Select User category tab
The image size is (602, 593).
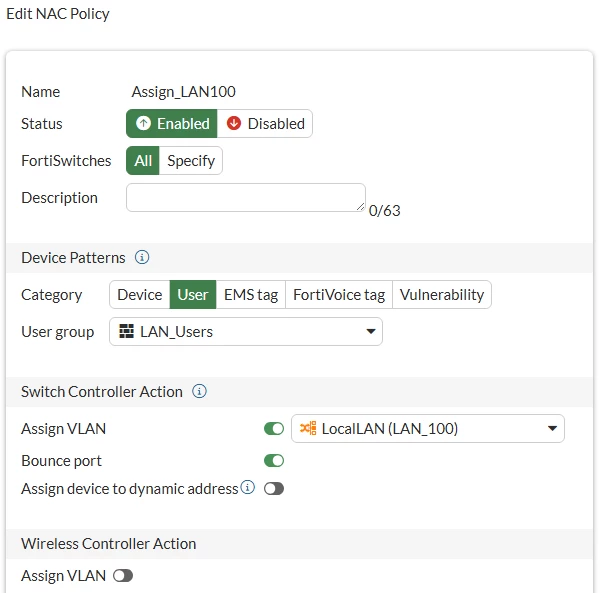(x=193, y=294)
